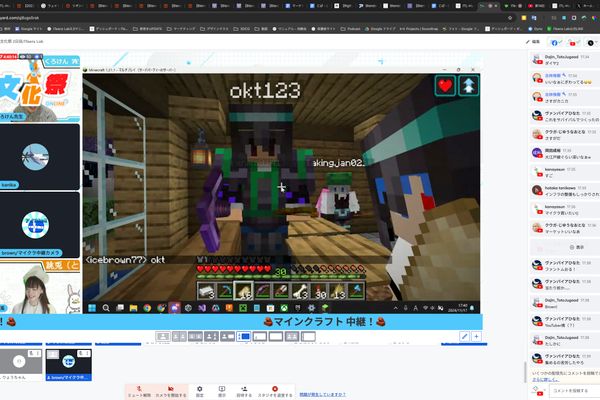Screen dimensions: 600x400
Task: Open Visual Studio from the shared taskbar
Action: point(202,308)
